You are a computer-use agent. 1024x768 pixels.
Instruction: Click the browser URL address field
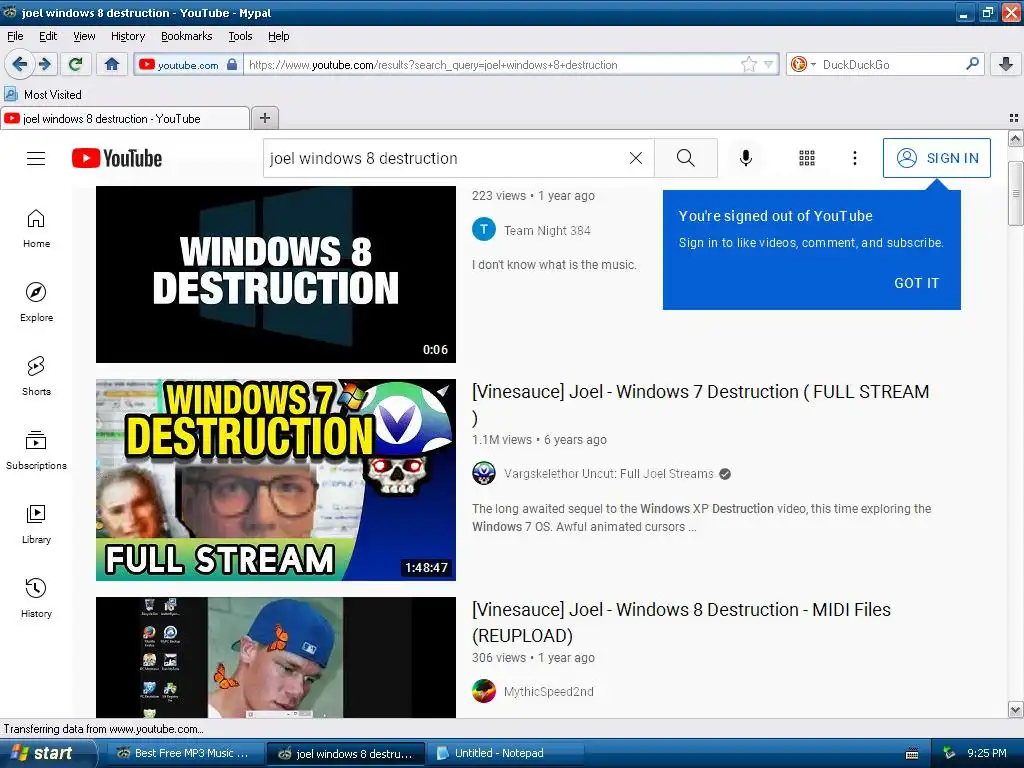click(x=490, y=64)
